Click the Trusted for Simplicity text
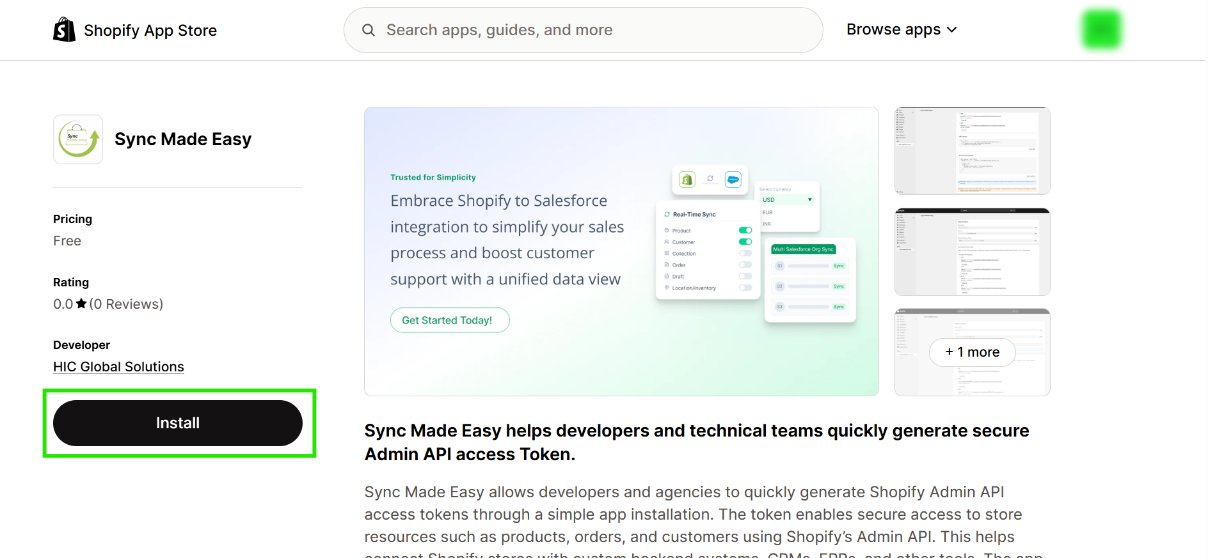 point(433,177)
